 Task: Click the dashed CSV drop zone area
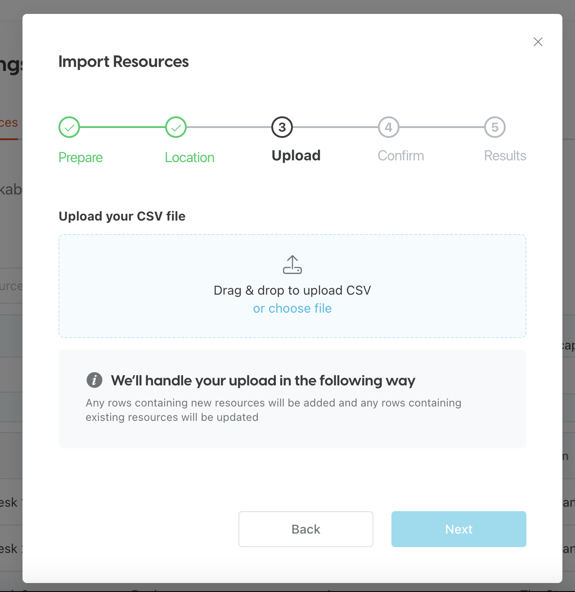292,286
